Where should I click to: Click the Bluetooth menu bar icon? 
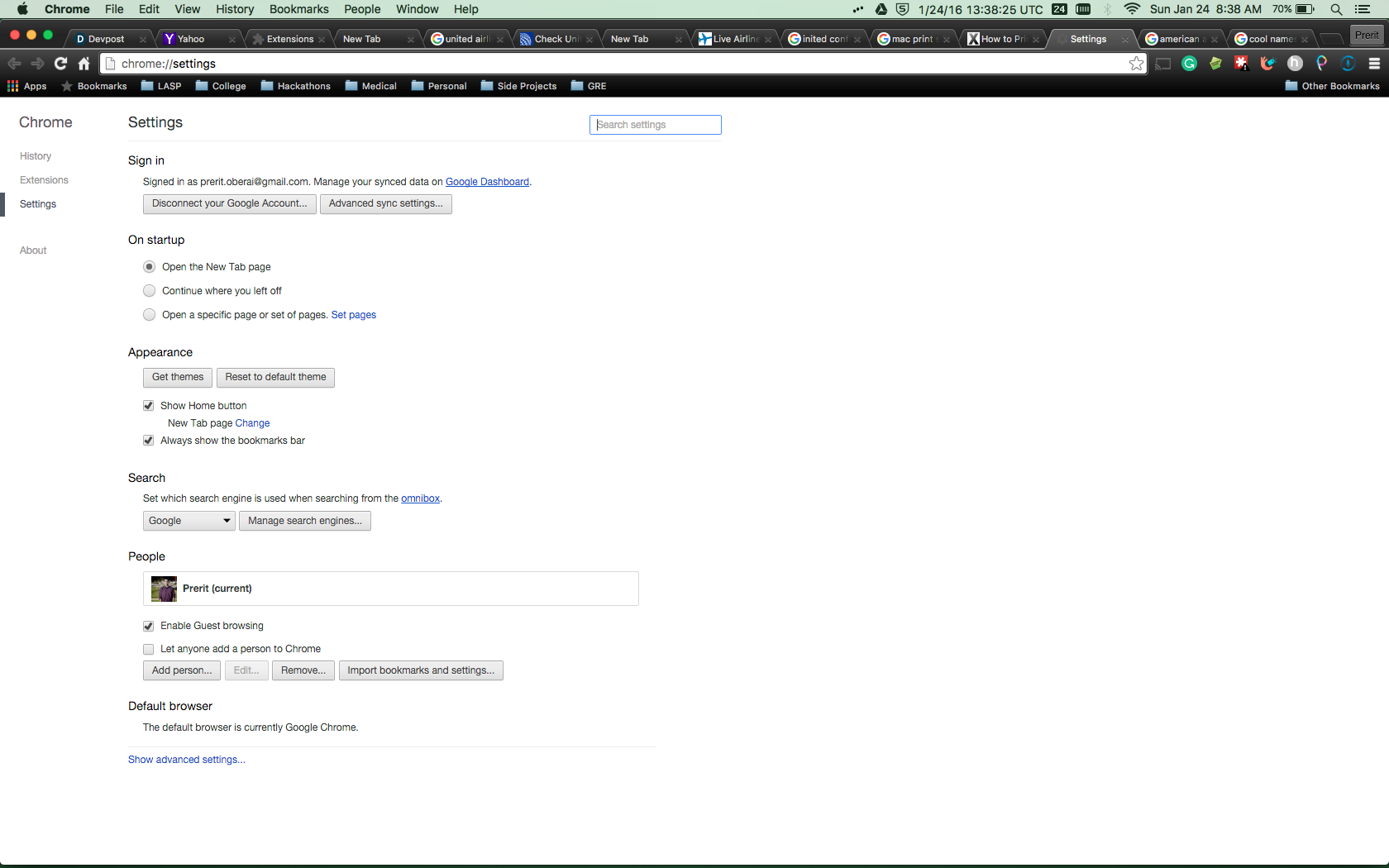(x=1107, y=9)
